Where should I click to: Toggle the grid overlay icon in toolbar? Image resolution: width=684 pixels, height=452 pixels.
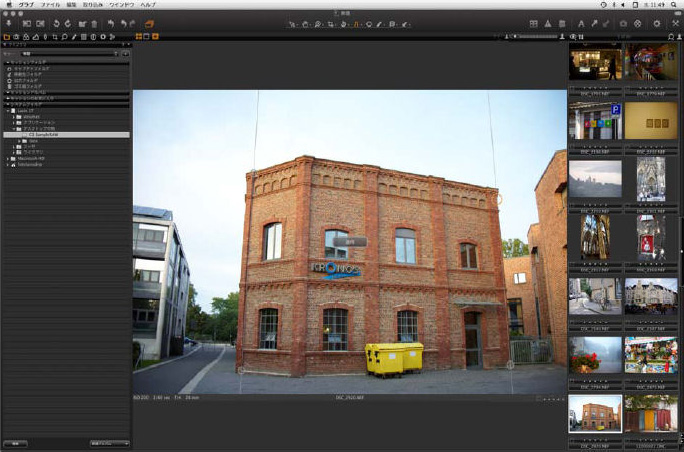[x=534, y=23]
